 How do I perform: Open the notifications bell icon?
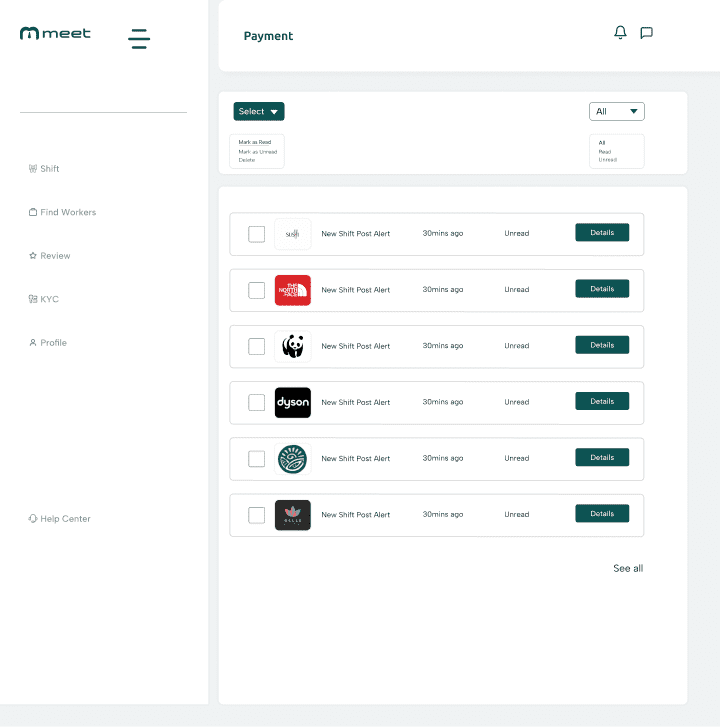point(620,33)
